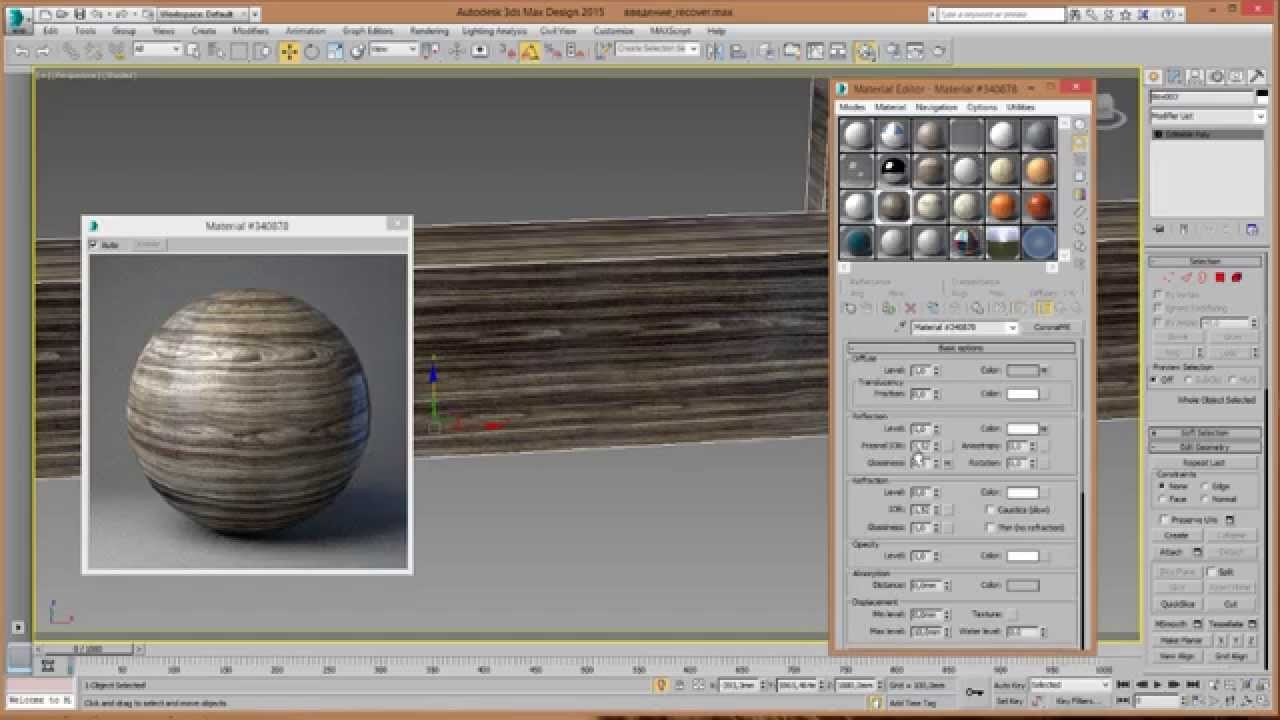
Task: Select the orange sphere material slot
Action: tap(1003, 206)
